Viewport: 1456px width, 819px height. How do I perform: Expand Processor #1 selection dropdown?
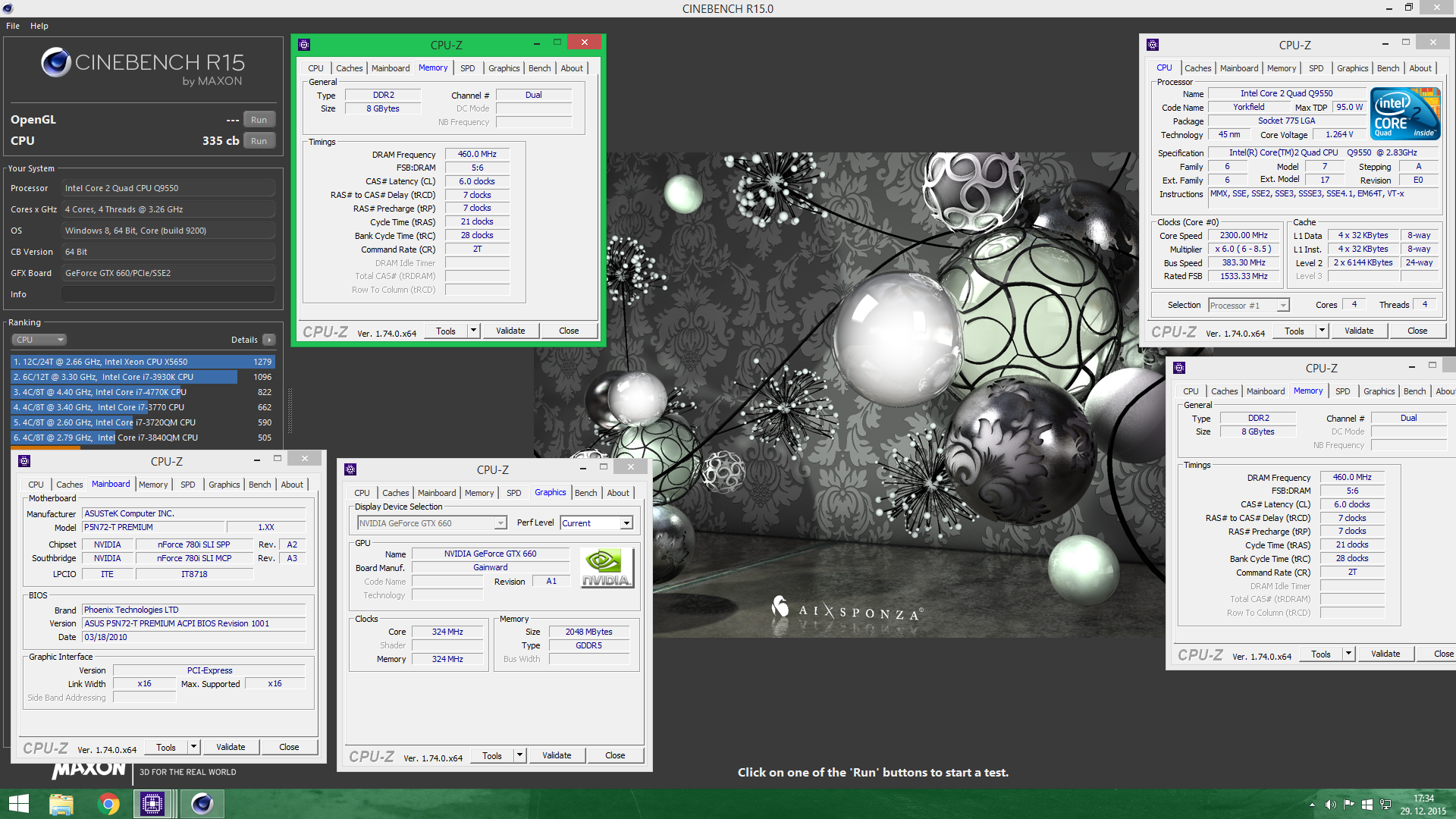[x=1249, y=306]
